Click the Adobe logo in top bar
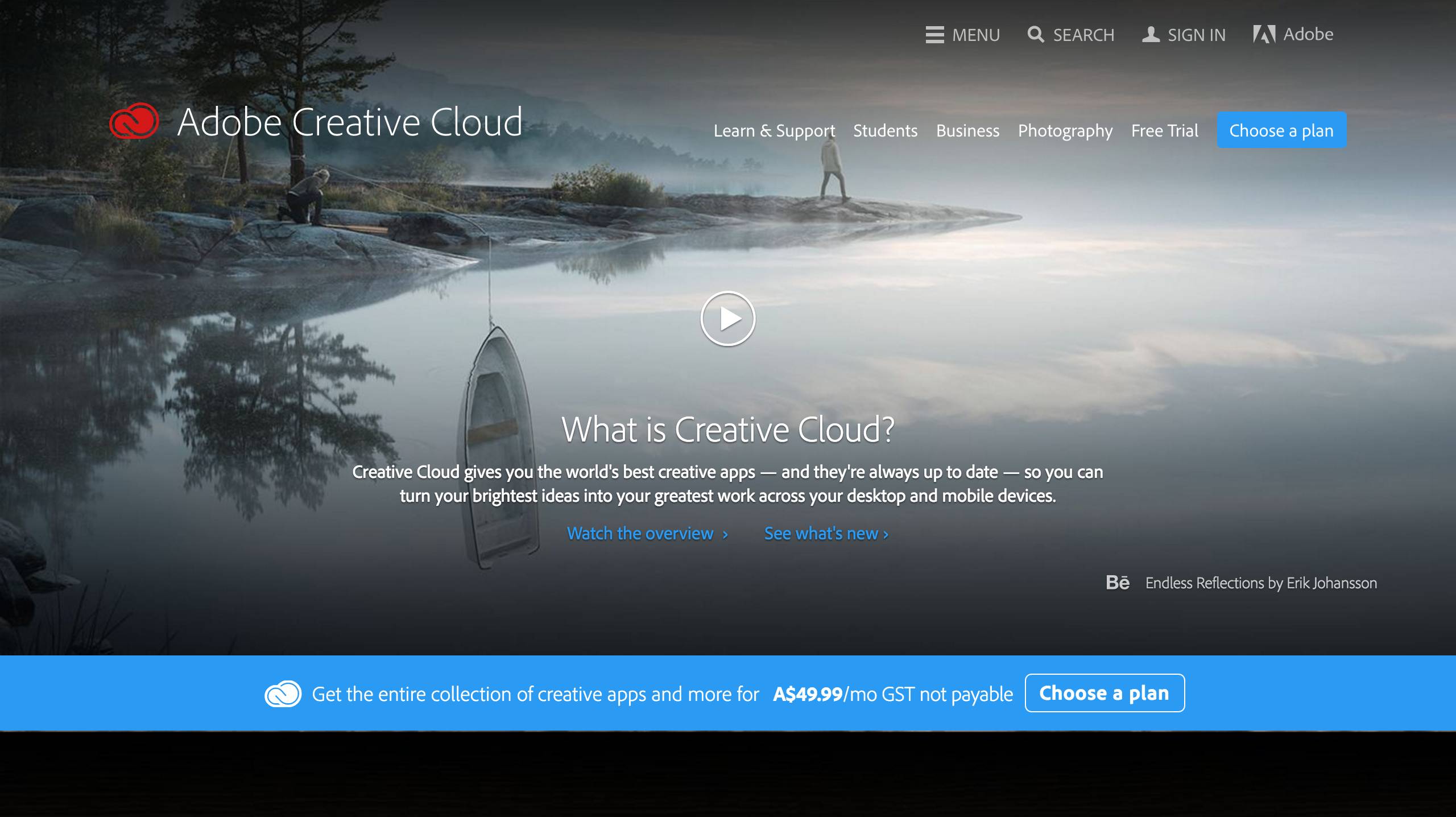Viewport: 1456px width, 817px height. (1264, 35)
